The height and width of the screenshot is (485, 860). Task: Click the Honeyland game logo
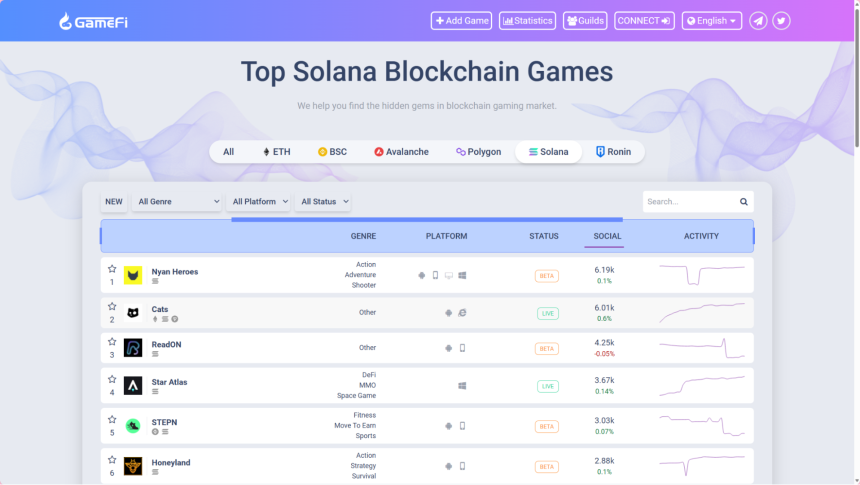click(x=133, y=466)
